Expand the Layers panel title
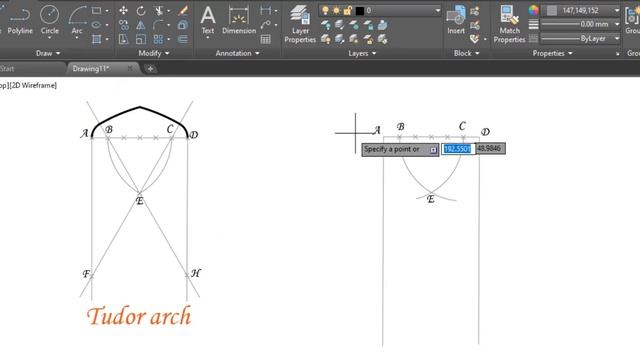Viewport: 640px width, 360px height. [362, 53]
